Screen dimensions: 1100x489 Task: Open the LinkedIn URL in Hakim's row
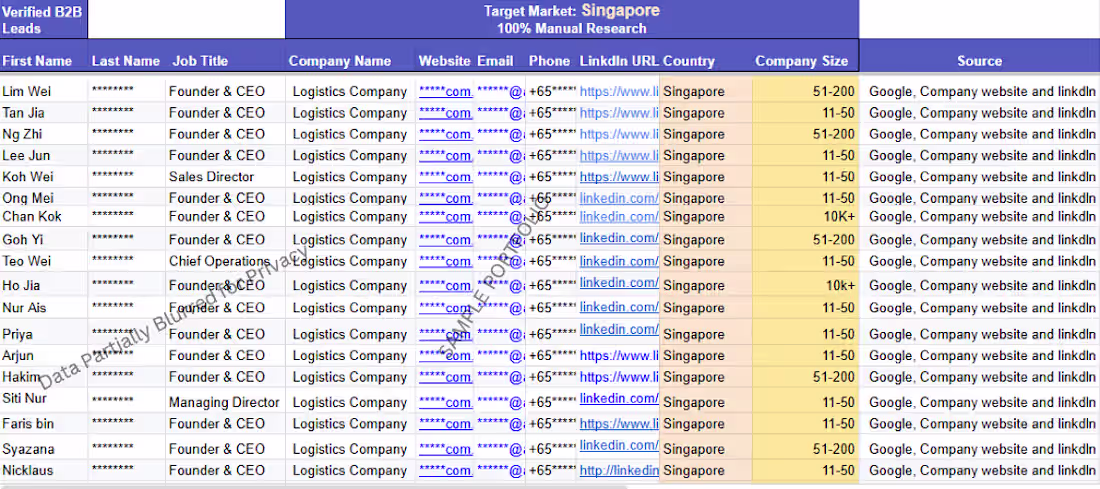(x=619, y=377)
